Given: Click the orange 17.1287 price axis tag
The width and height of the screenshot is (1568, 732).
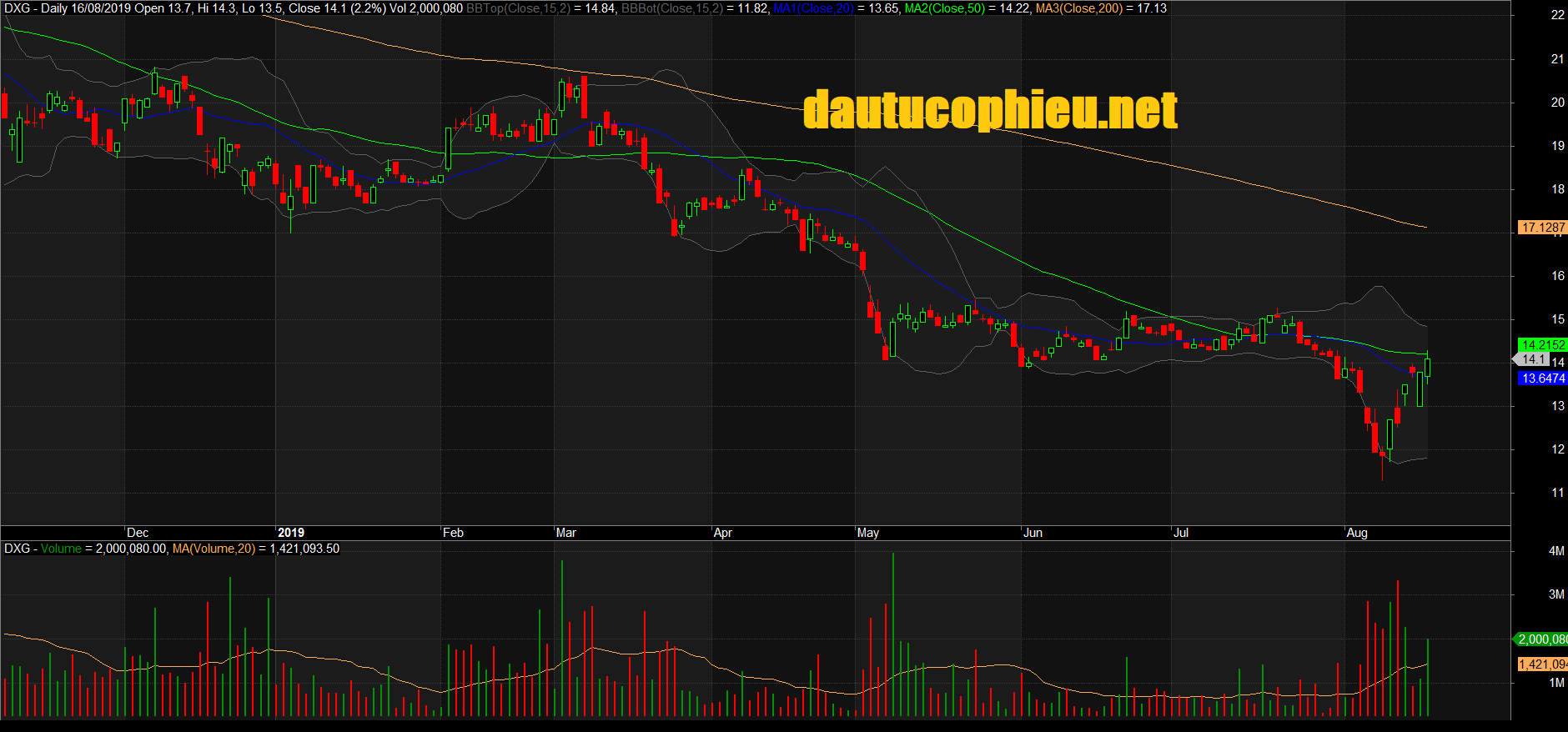Looking at the screenshot, I should coord(1542,228).
